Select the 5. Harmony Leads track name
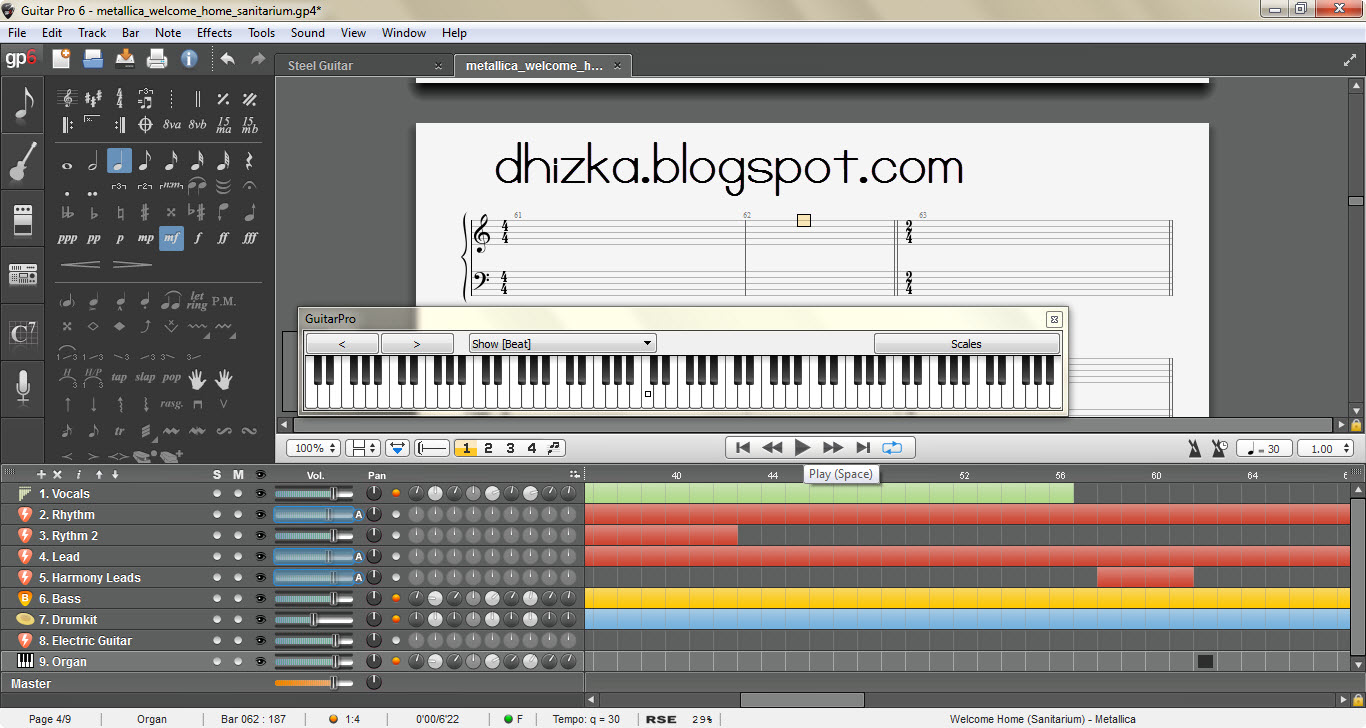The image size is (1366, 728). pyautogui.click(x=90, y=578)
